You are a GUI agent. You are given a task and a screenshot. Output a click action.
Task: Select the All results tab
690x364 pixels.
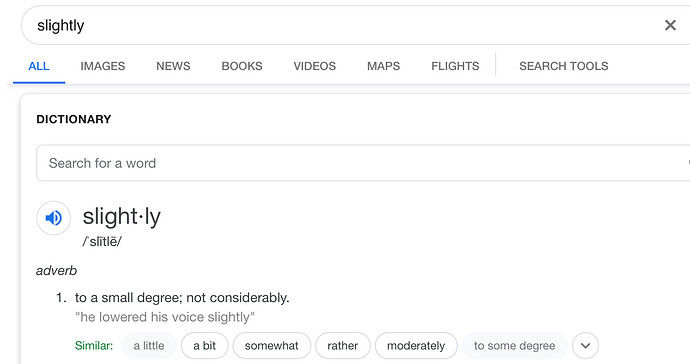pos(39,66)
